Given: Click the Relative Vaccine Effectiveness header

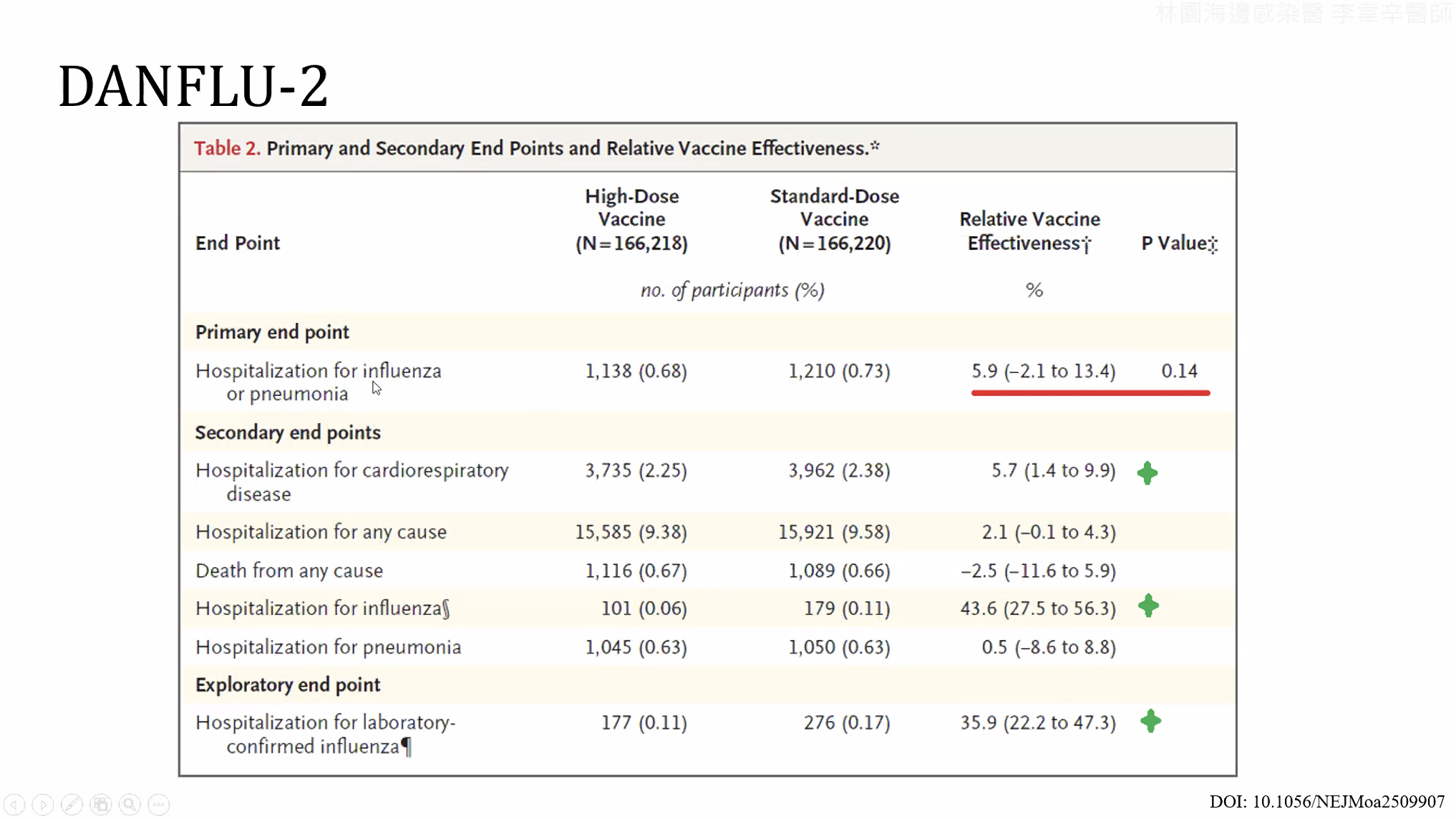Looking at the screenshot, I should [x=1029, y=231].
